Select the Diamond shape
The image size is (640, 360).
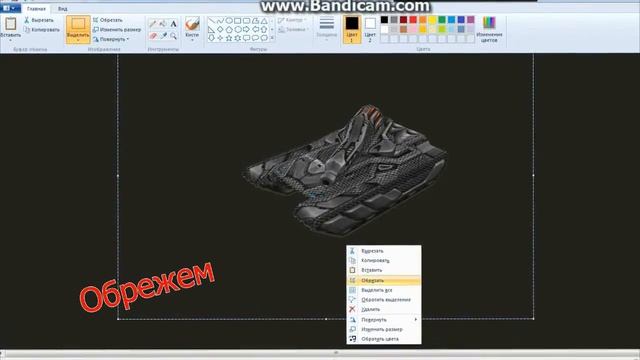220,29
